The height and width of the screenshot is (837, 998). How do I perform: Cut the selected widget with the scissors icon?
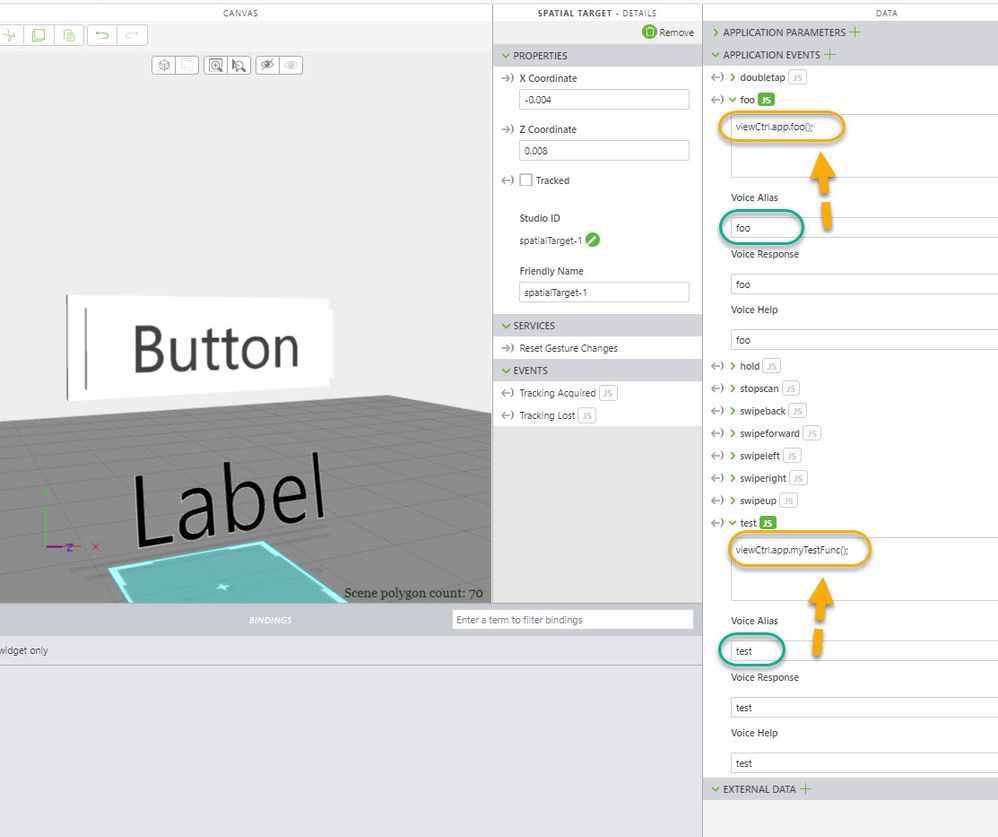pos(9,35)
